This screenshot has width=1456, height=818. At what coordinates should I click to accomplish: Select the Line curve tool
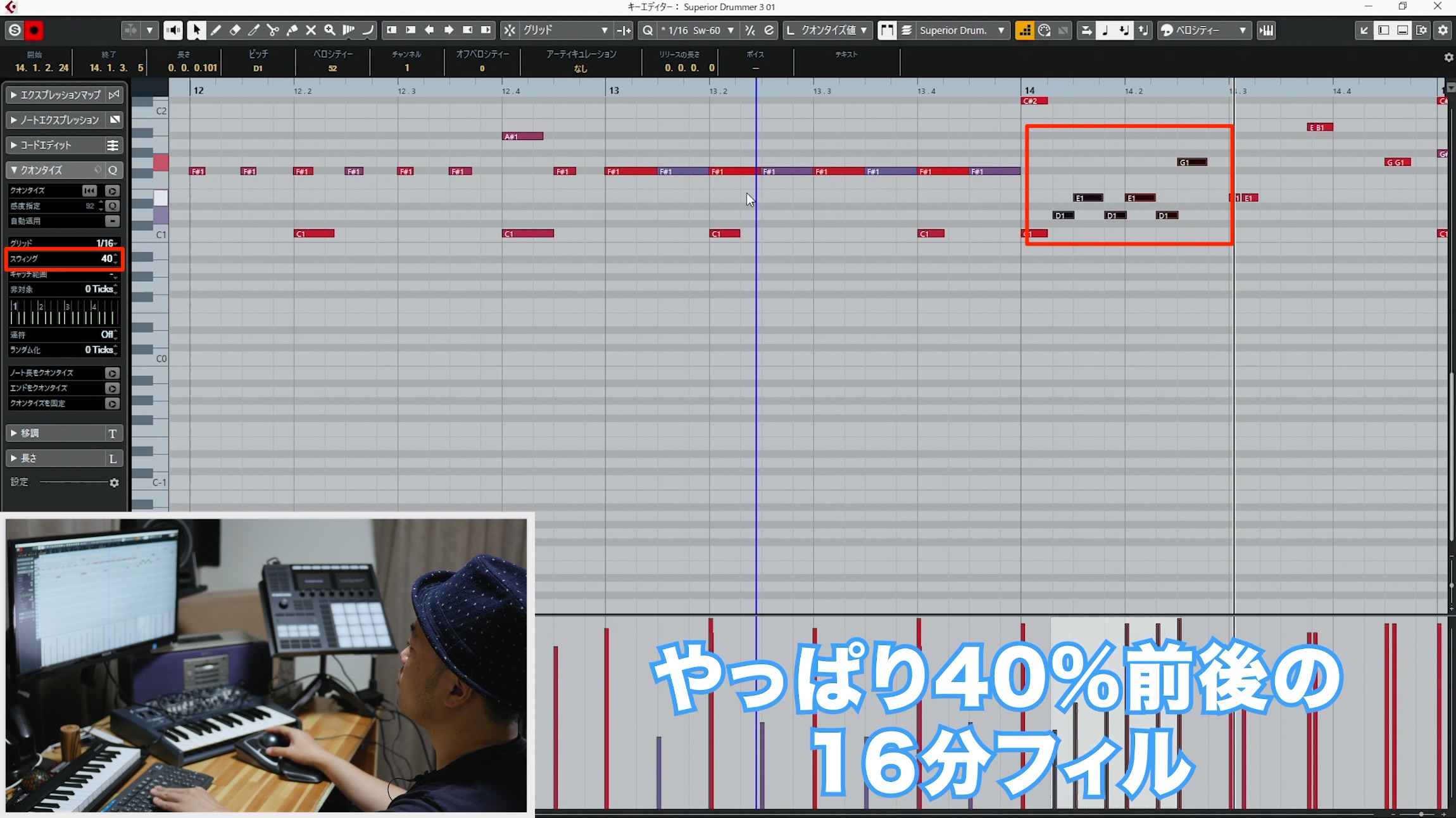coord(368,30)
